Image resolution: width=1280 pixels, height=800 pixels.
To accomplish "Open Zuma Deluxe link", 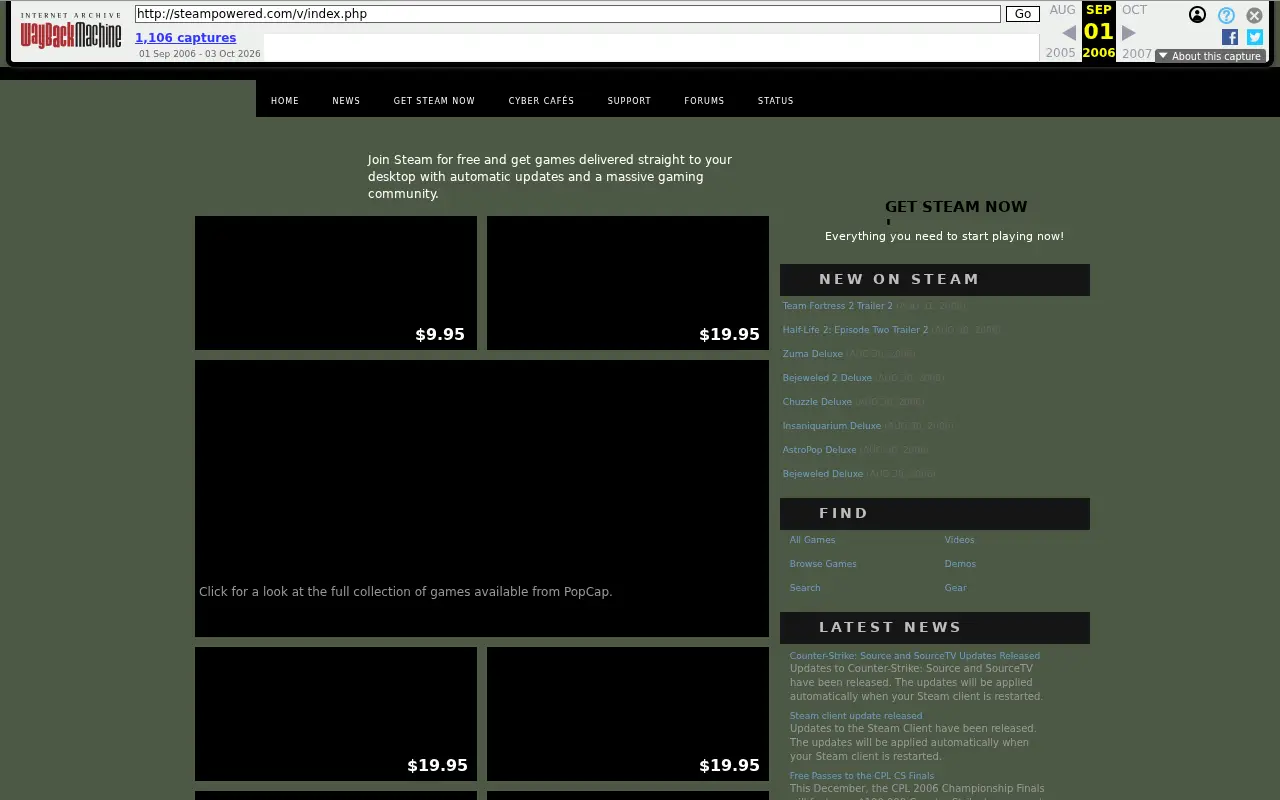I will click(x=812, y=354).
